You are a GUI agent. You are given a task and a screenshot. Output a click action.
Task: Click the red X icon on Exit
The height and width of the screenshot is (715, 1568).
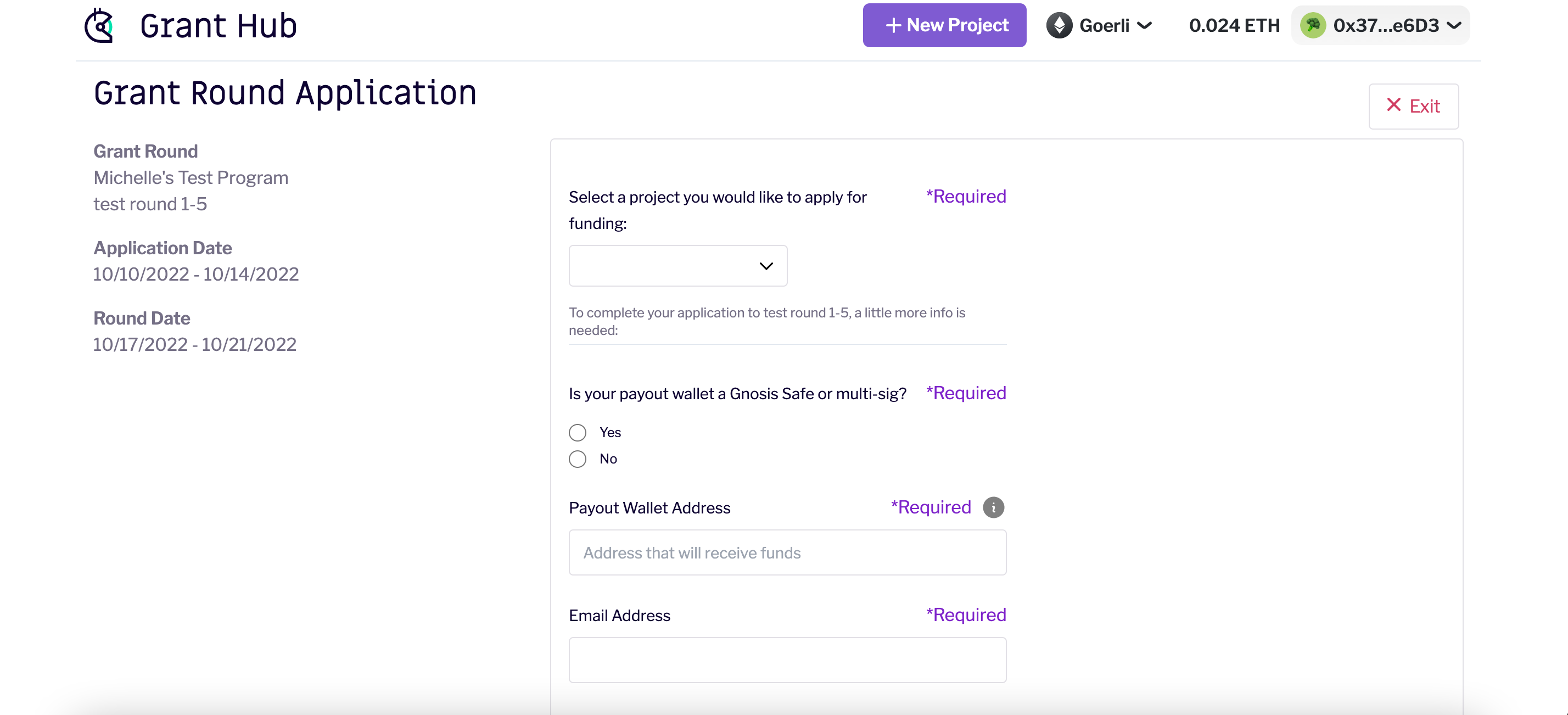tap(1394, 105)
